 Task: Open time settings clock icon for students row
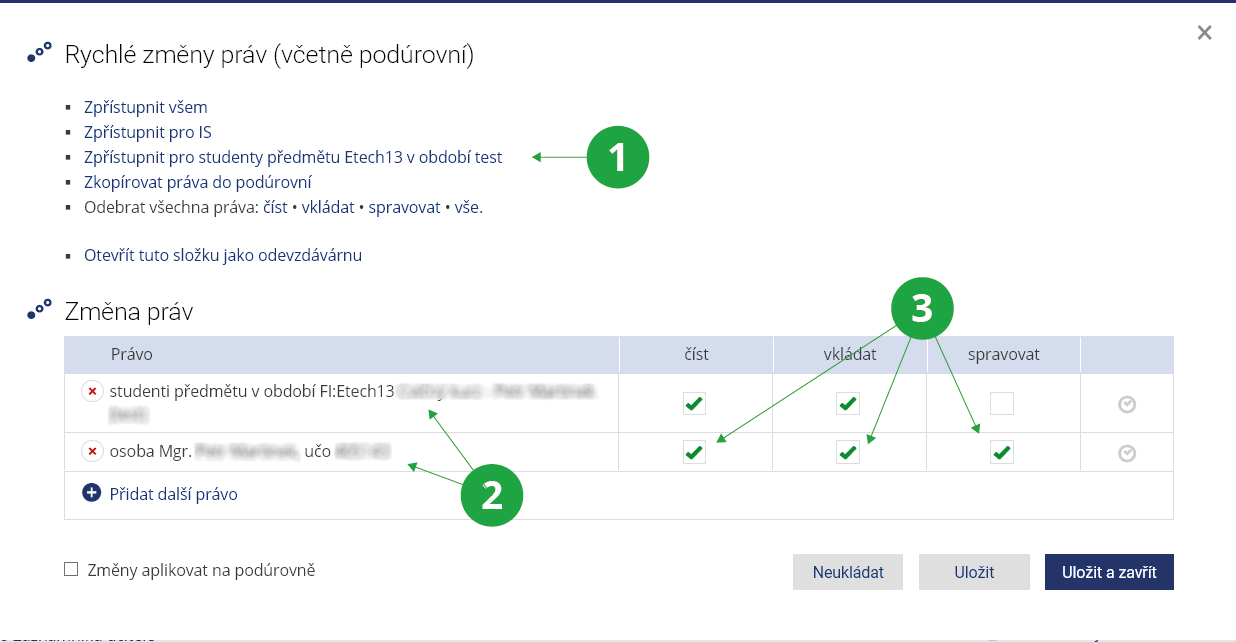(x=1127, y=404)
